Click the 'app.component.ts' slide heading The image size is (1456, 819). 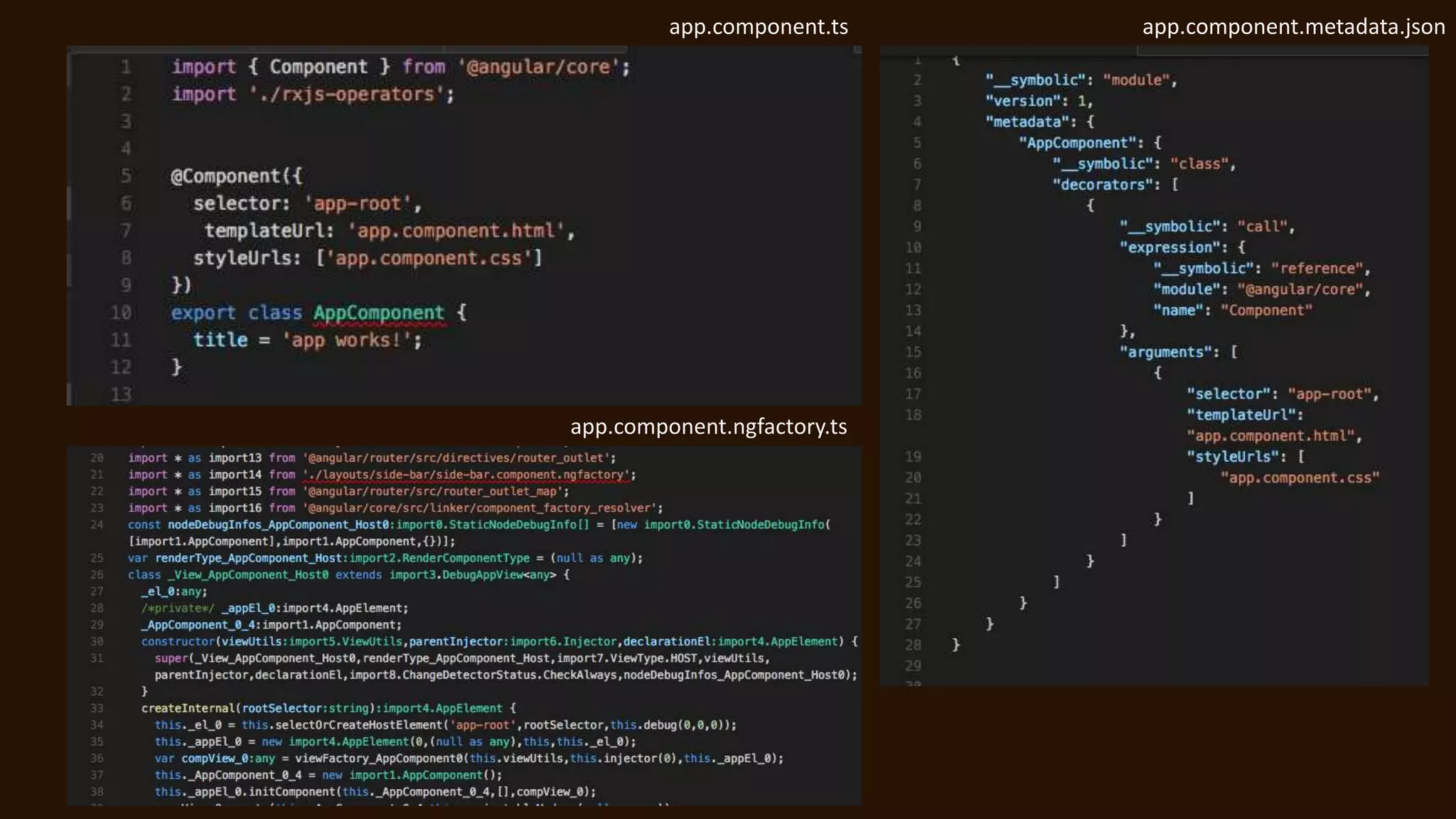click(759, 27)
